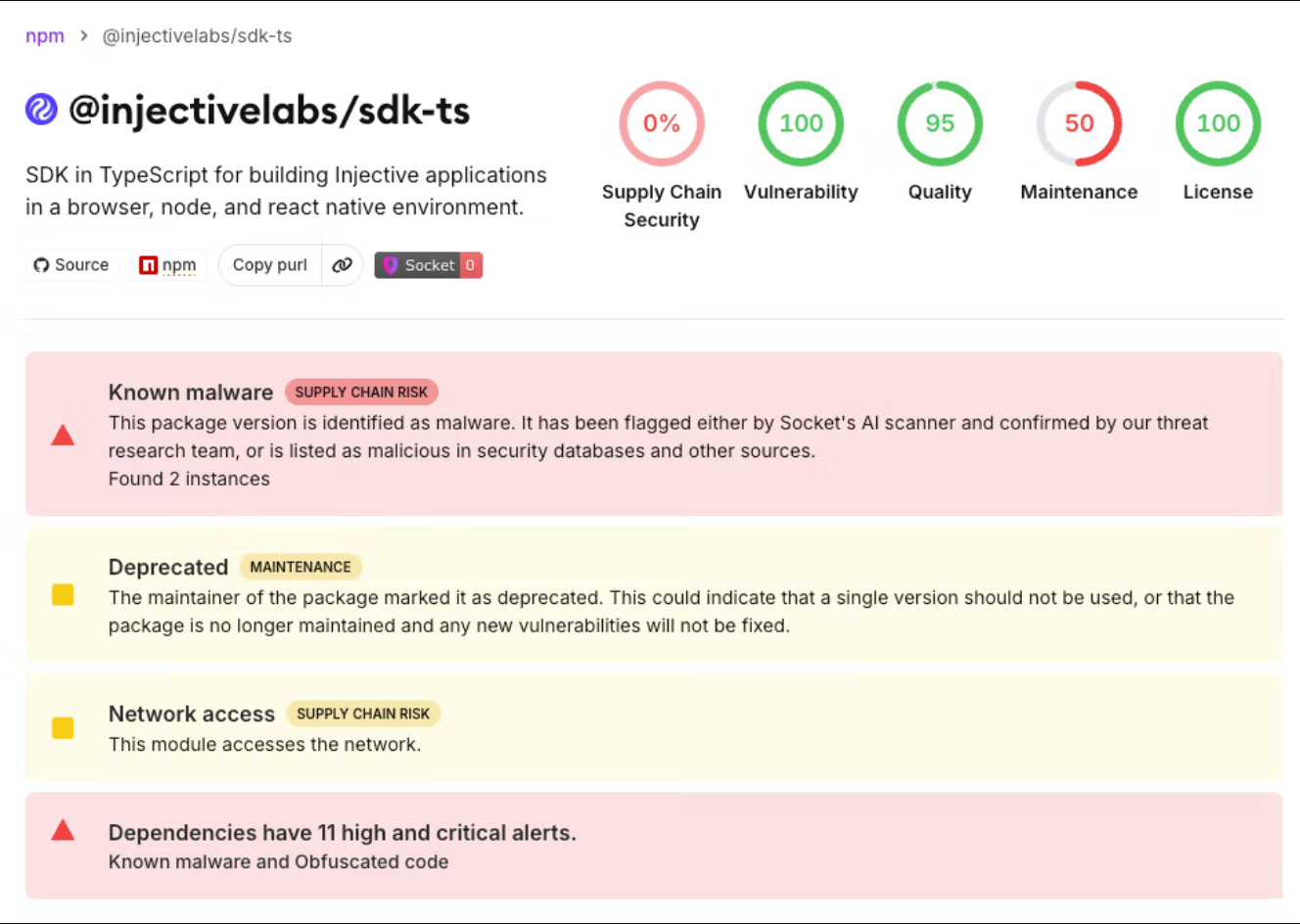Expand the Known malware alert

654,434
